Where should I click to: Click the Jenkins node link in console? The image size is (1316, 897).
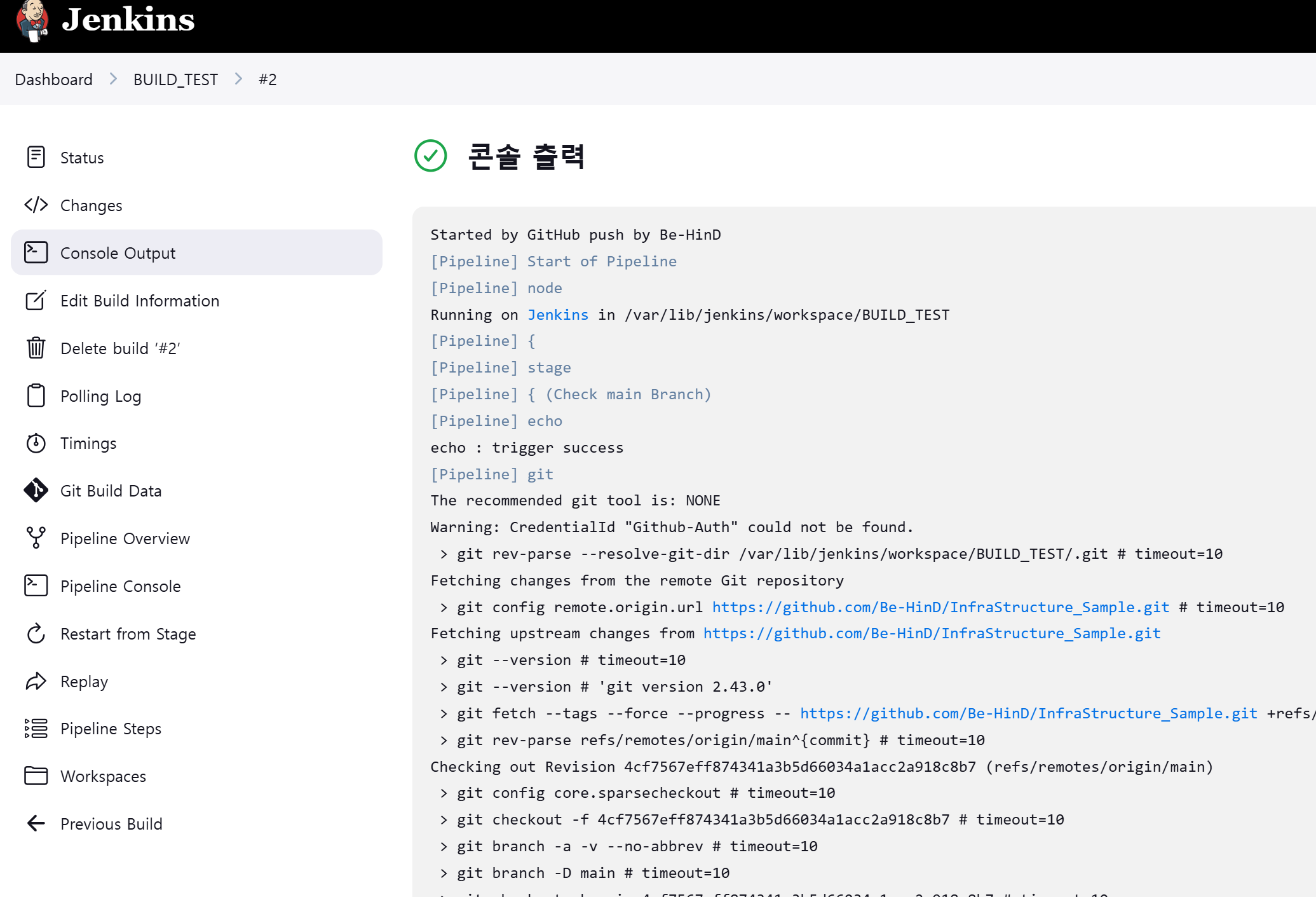tap(558, 315)
